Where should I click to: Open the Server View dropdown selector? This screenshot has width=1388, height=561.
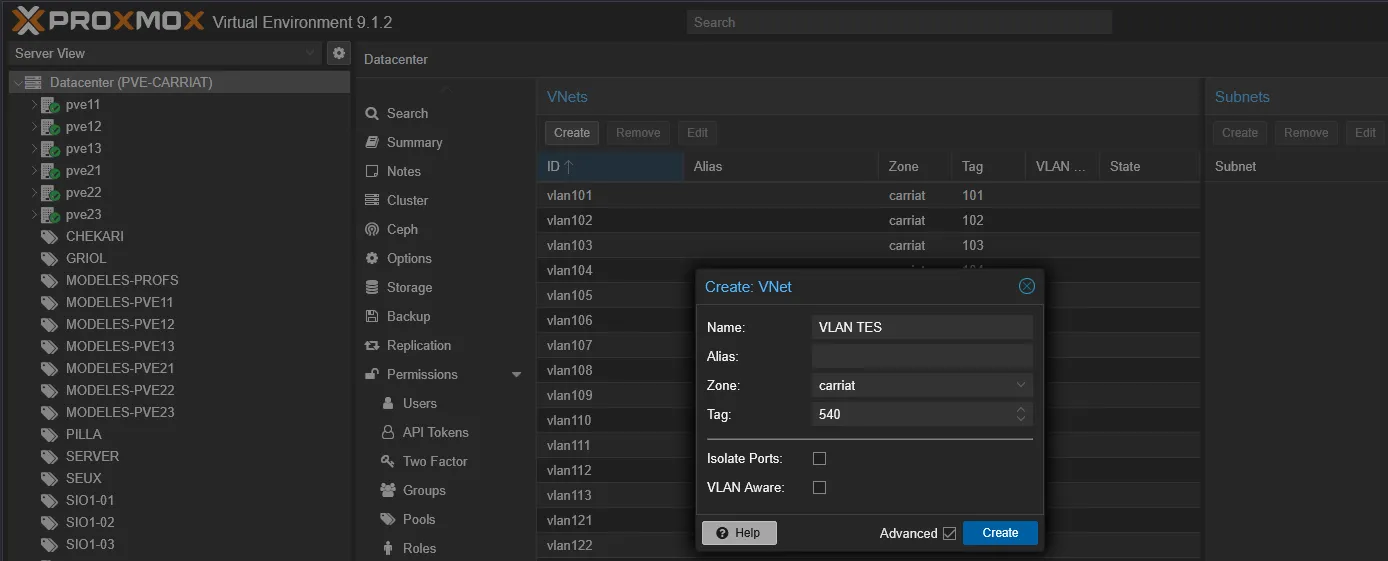click(x=166, y=53)
